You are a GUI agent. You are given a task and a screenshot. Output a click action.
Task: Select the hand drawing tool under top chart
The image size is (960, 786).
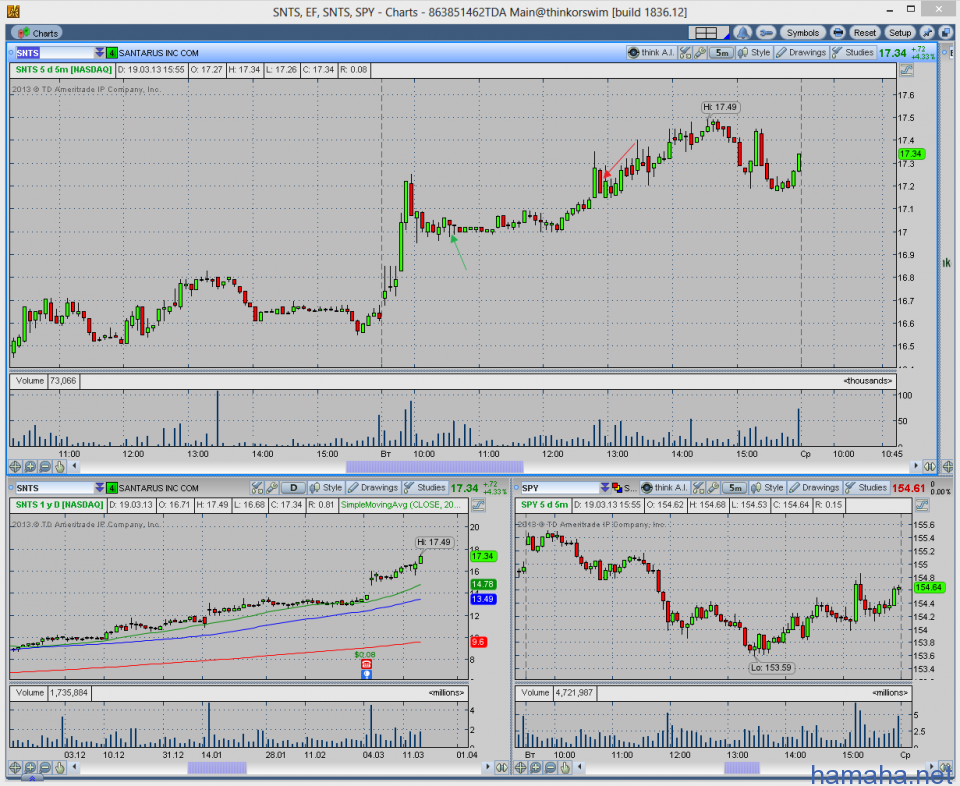click(59, 466)
